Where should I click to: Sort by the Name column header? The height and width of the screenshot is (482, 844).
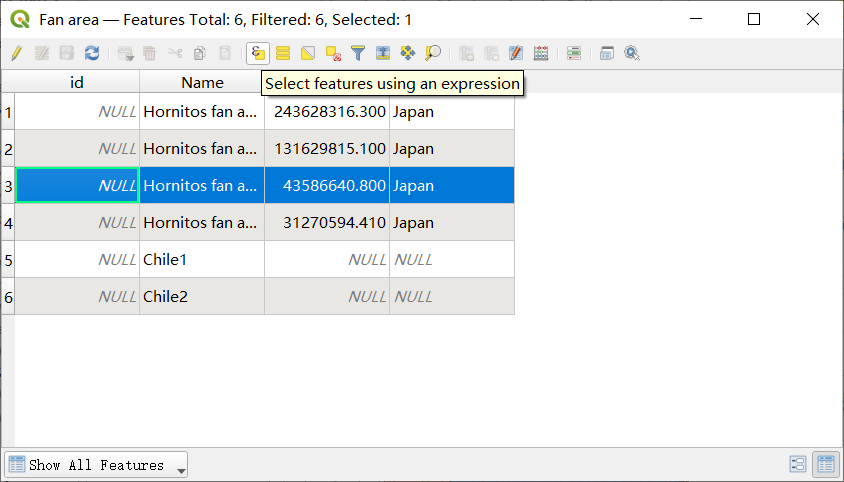coord(202,82)
